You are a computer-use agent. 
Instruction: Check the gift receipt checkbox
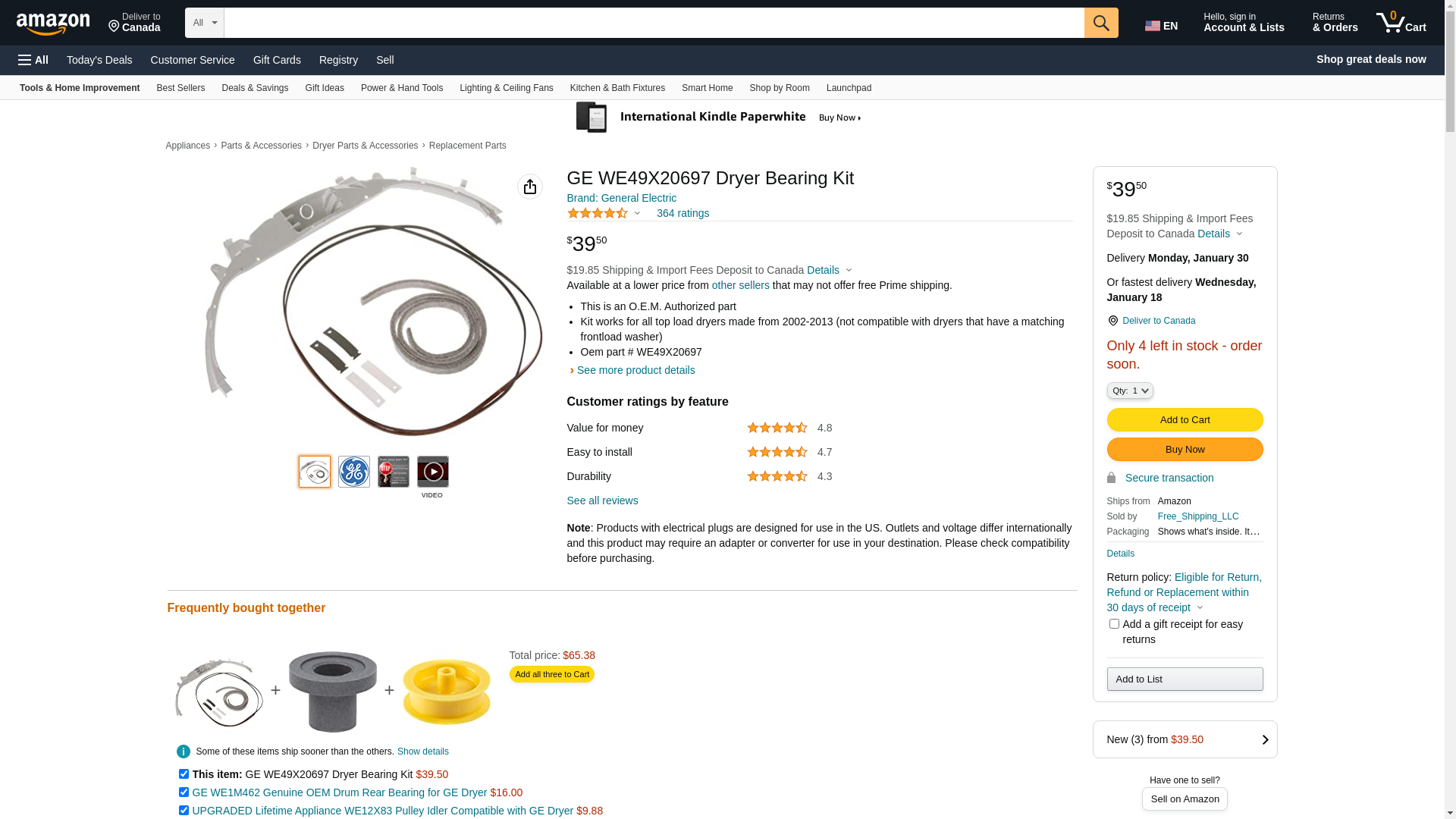coord(1114,624)
